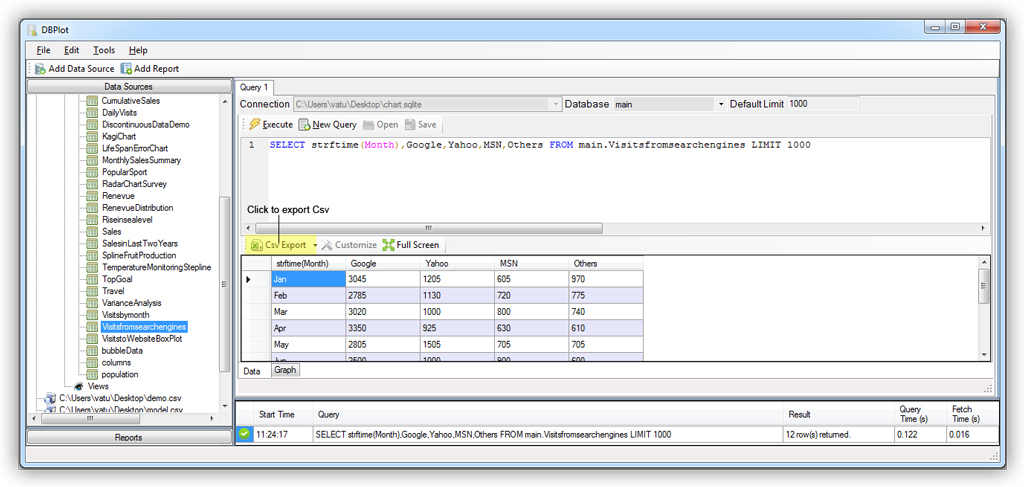Open the File menu
This screenshot has width=1024, height=487.
point(43,50)
